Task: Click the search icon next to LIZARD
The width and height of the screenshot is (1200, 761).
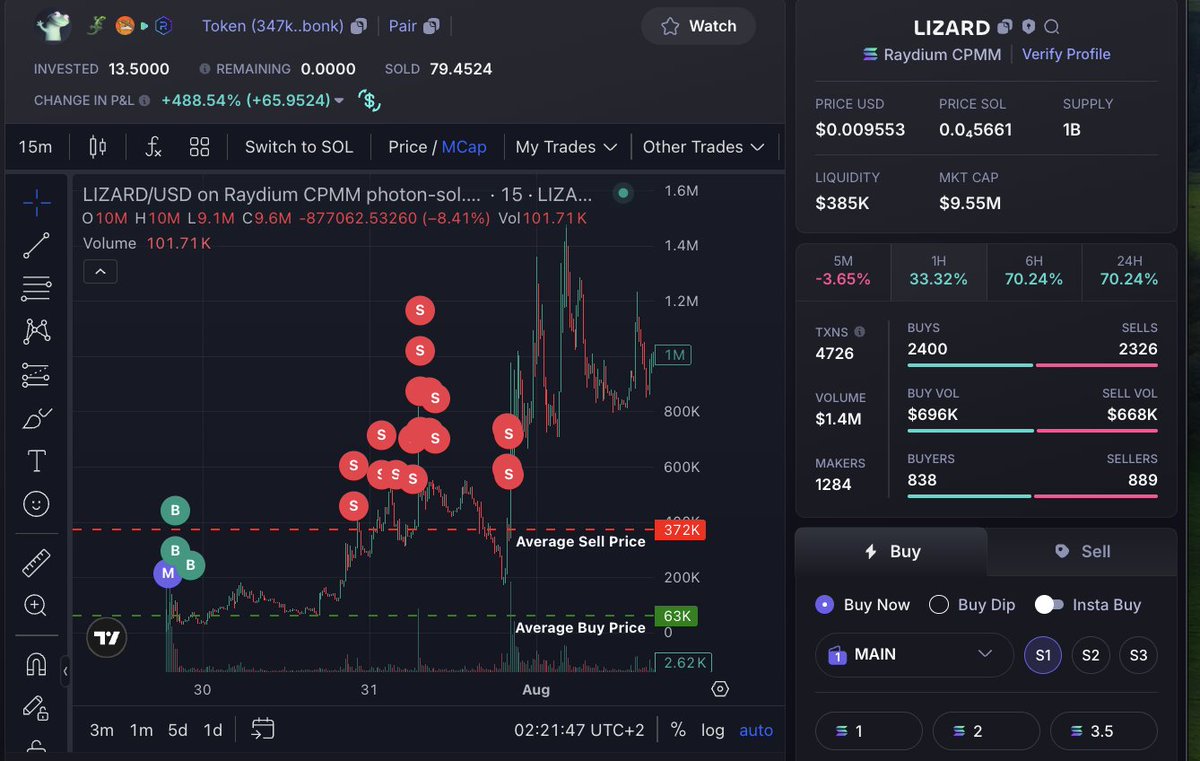Action: pyautogui.click(x=1052, y=27)
